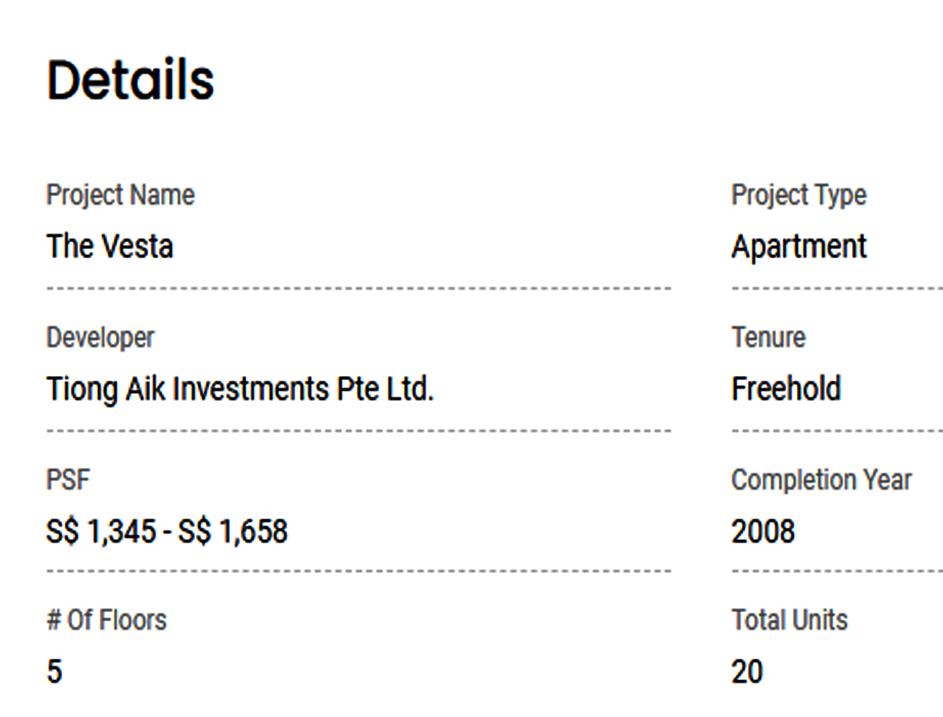
Task: Click the Total Units label
Action: (789, 620)
